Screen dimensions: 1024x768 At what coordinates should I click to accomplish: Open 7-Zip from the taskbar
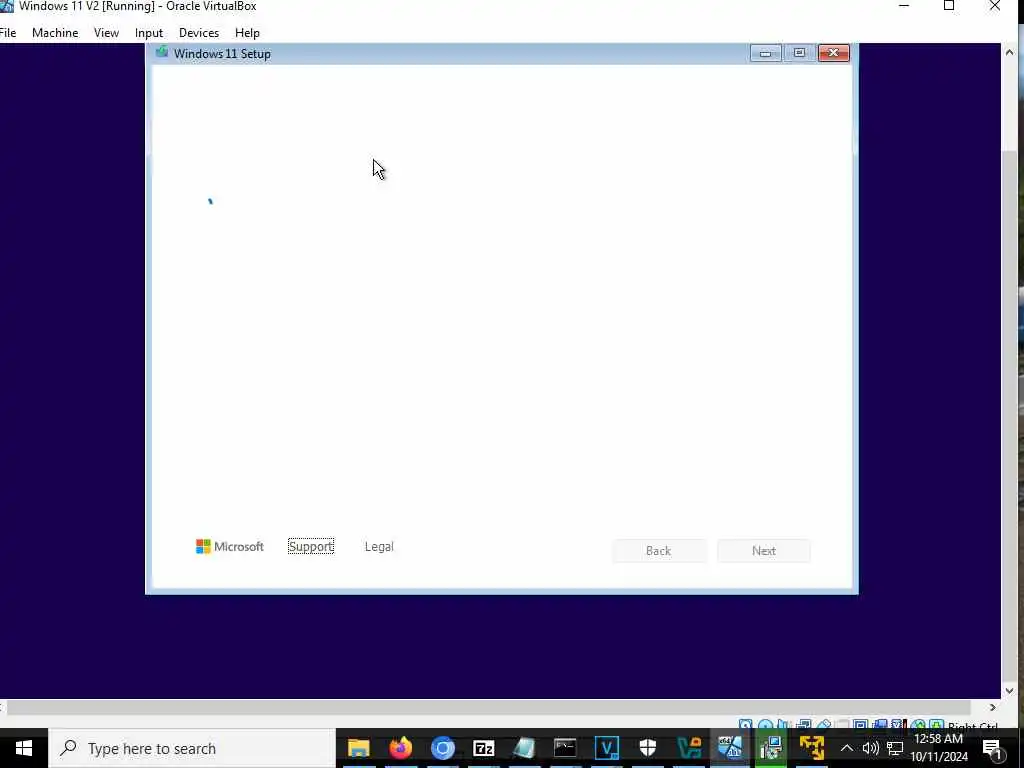[x=483, y=748]
